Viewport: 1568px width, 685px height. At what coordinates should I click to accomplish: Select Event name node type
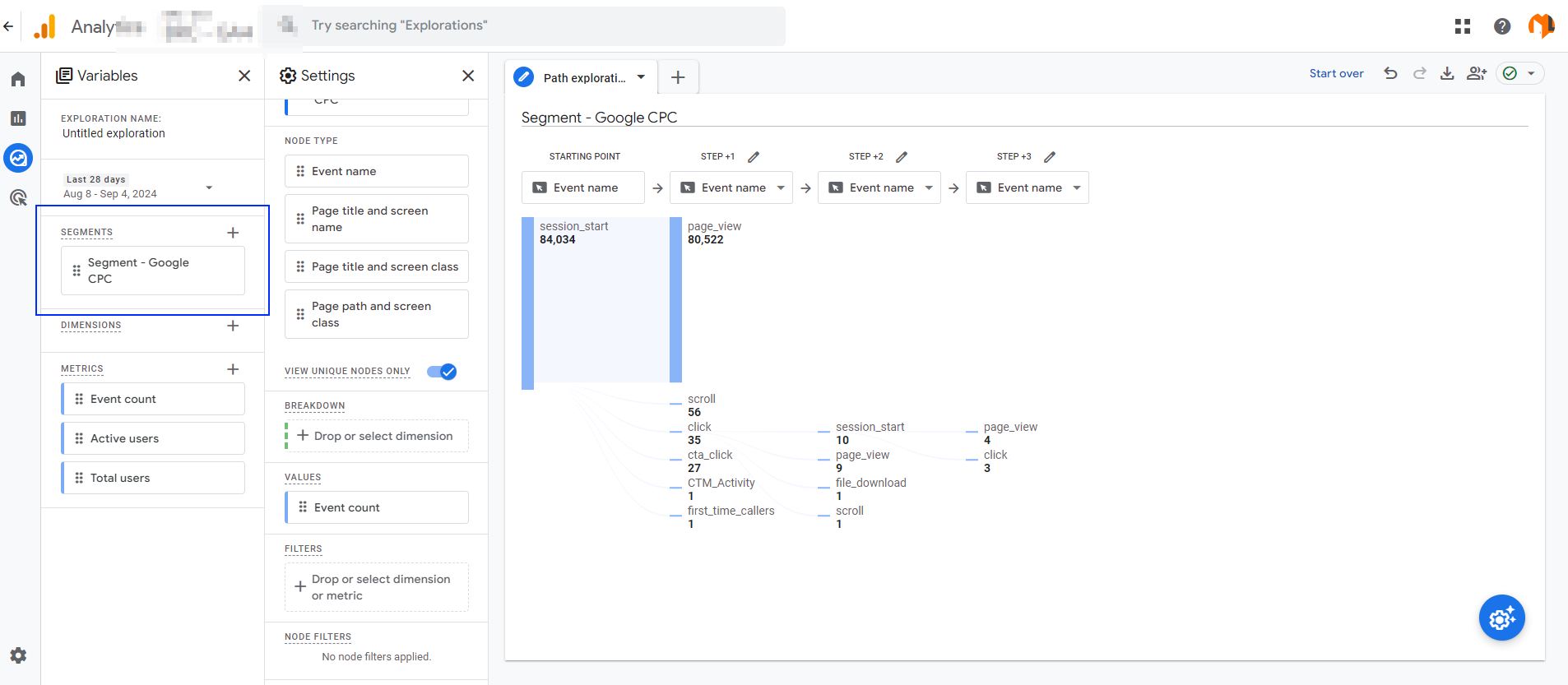[377, 171]
